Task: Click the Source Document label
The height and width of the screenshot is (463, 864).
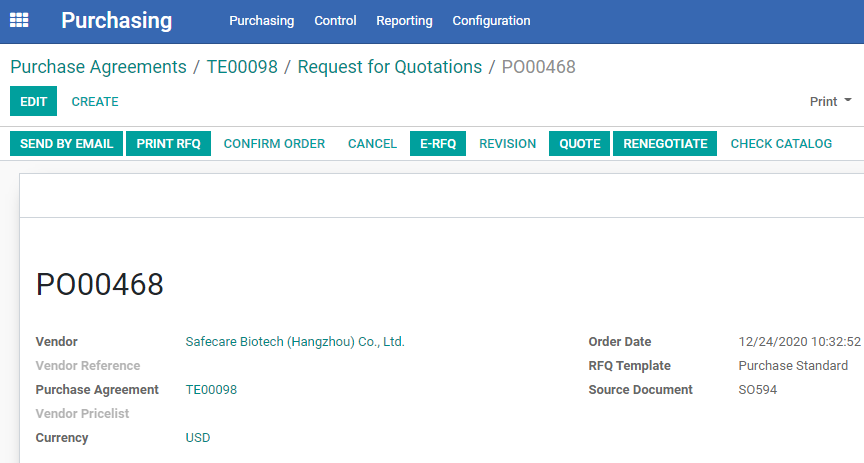Action: [641, 390]
